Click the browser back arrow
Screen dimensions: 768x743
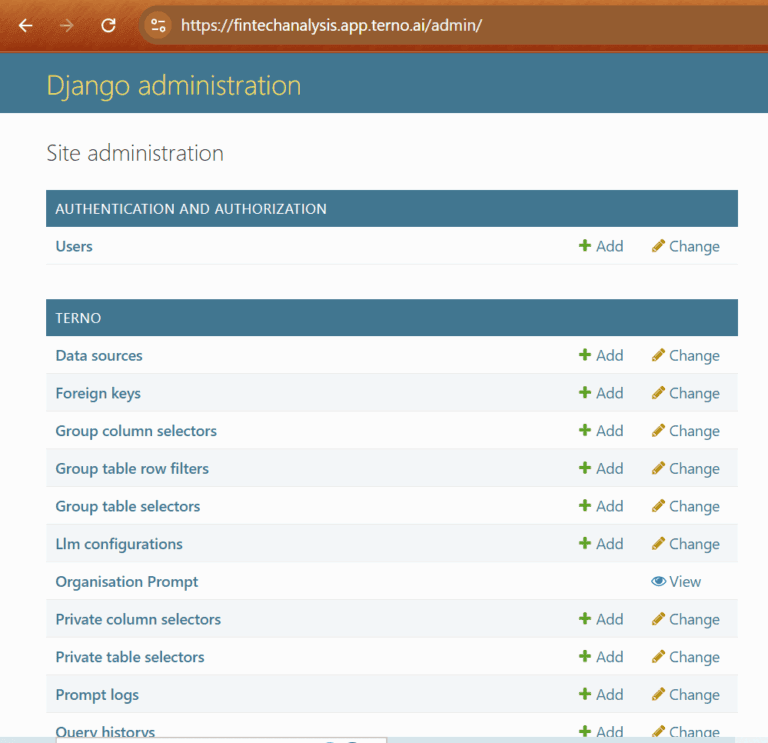(x=26, y=26)
